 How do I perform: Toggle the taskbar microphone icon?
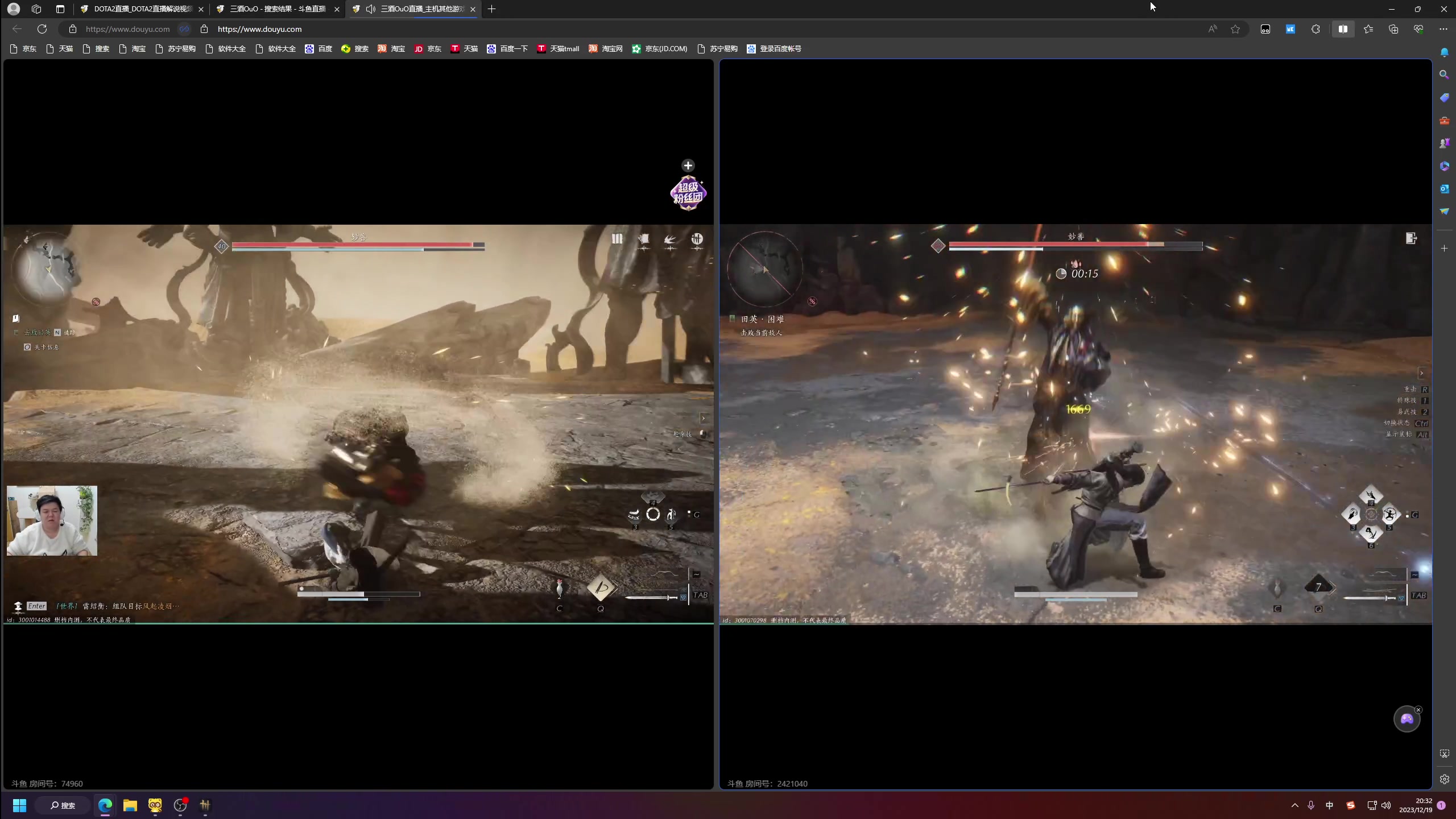pos(1311,805)
